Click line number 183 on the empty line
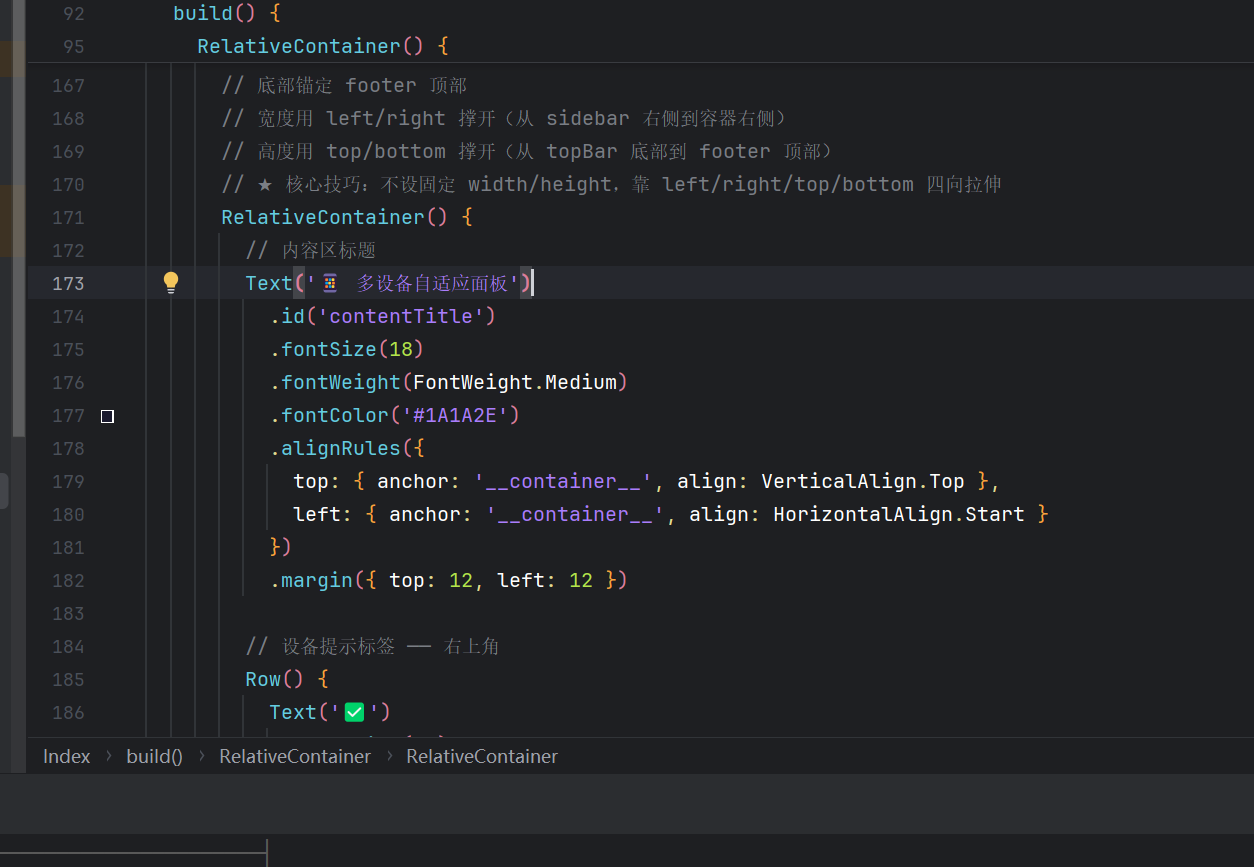Image resolution: width=1254 pixels, height=867 pixels. [x=68, y=614]
